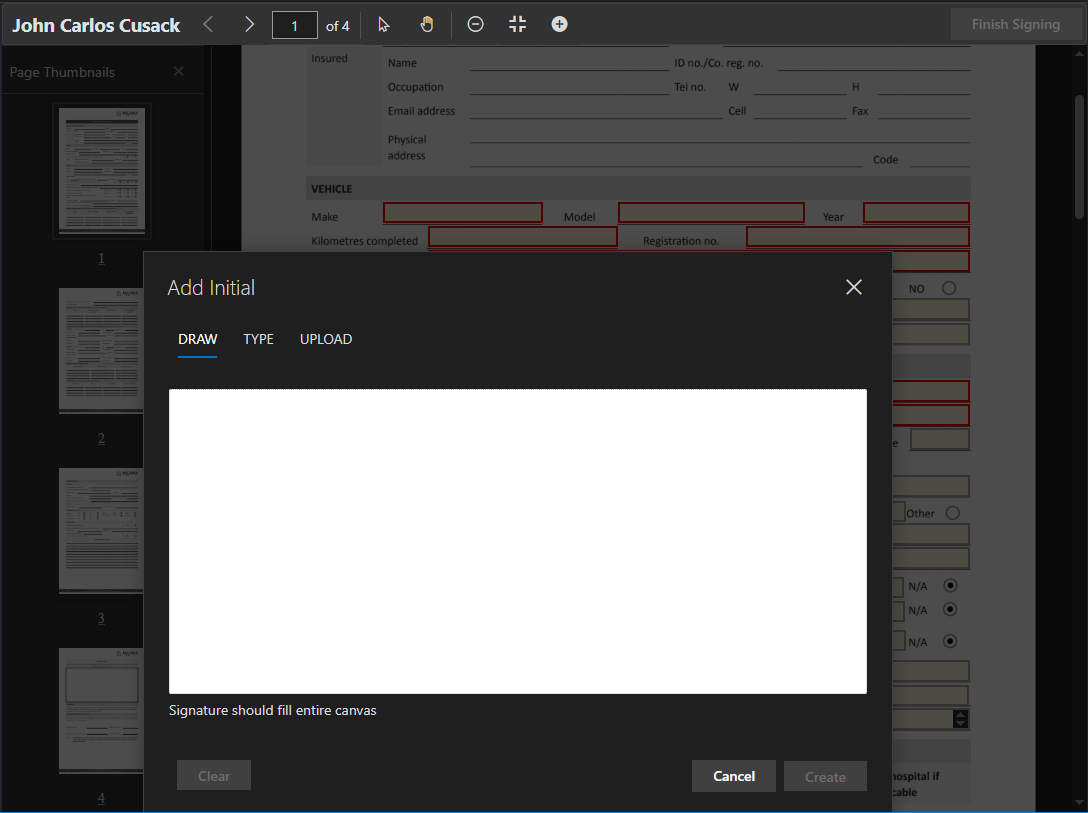Click the page number input field
This screenshot has height=813, width=1088.
pos(295,26)
